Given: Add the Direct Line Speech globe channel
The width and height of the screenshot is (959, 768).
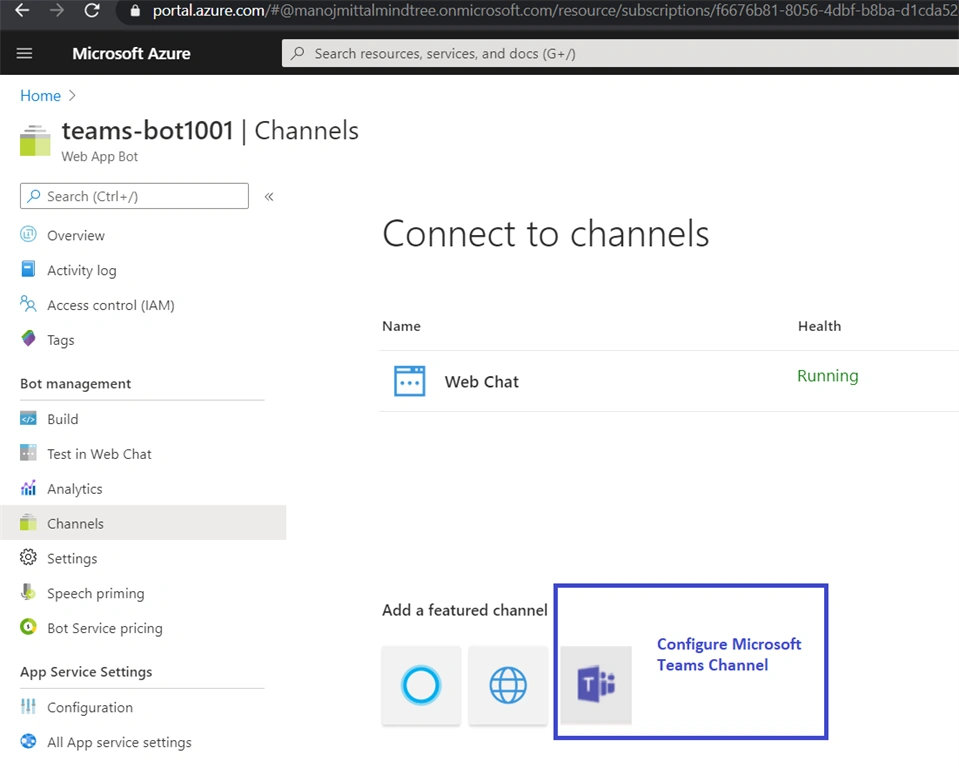Looking at the screenshot, I should tap(508, 685).
